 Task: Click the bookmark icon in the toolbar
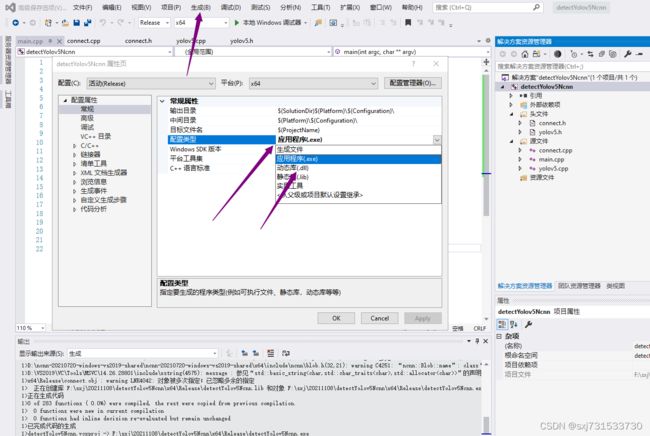pyautogui.click(x=408, y=23)
